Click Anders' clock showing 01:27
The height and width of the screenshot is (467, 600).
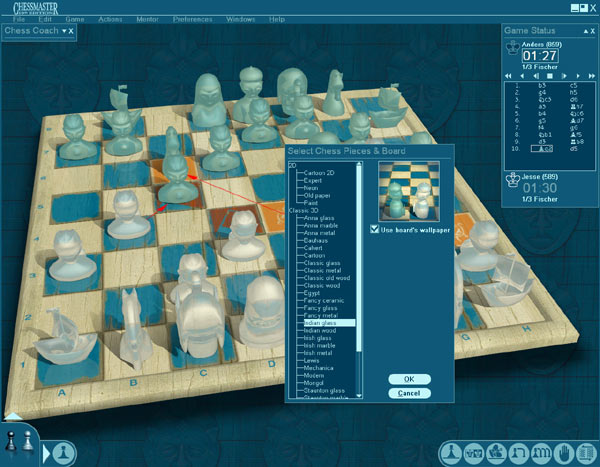coord(540,56)
